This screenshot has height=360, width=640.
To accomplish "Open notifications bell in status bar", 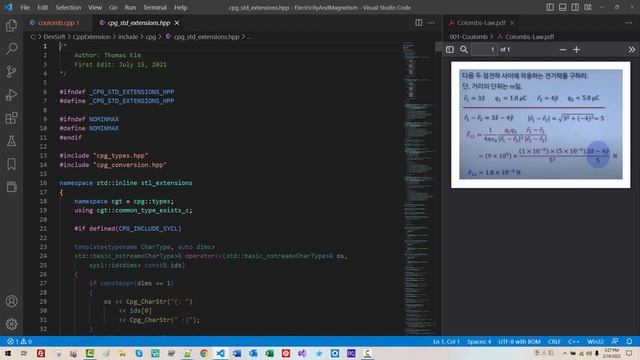I will 629,341.
